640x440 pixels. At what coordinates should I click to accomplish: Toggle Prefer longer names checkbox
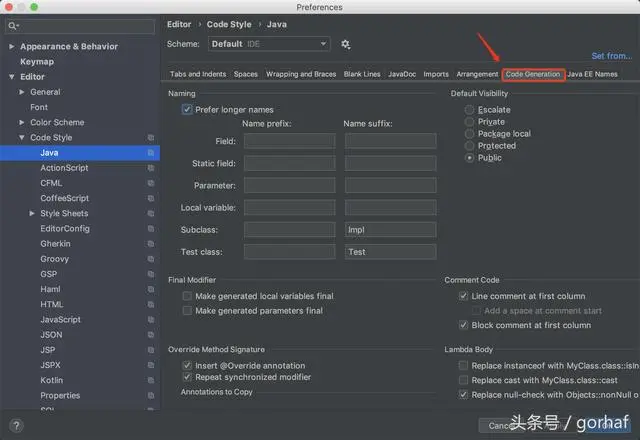click(187, 109)
